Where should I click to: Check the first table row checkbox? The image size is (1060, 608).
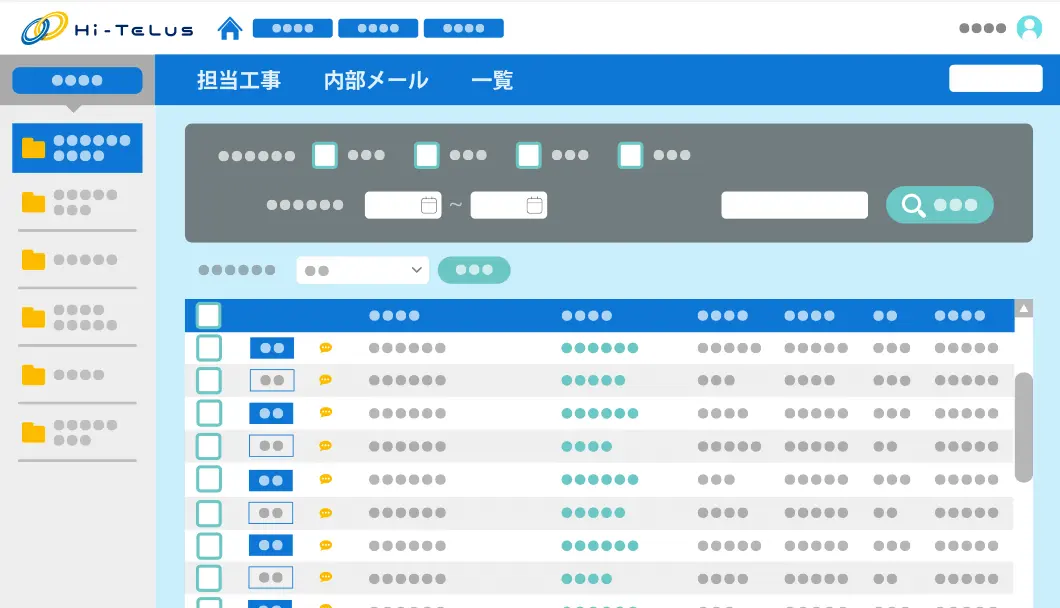coord(209,348)
